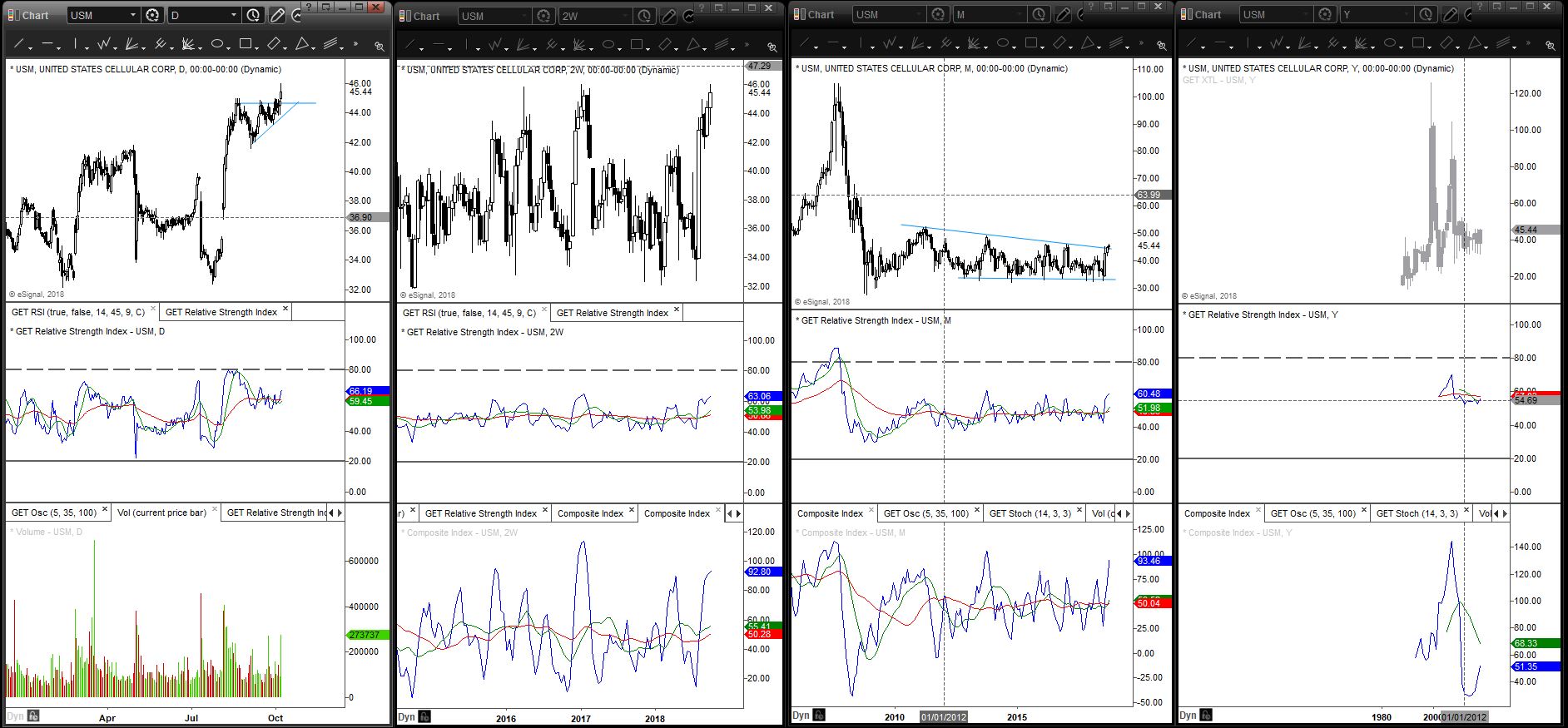Show previous tabs arrow in 2W bottom panel

pyautogui.click(x=730, y=513)
